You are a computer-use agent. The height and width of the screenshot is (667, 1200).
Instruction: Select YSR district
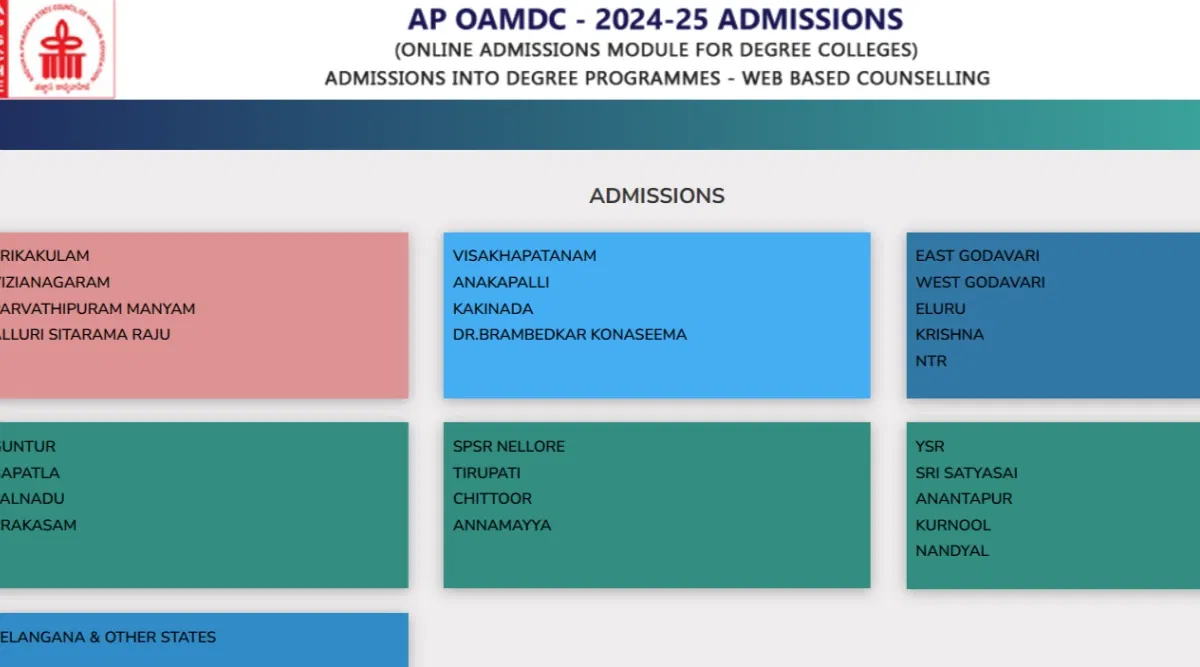pyautogui.click(x=930, y=447)
